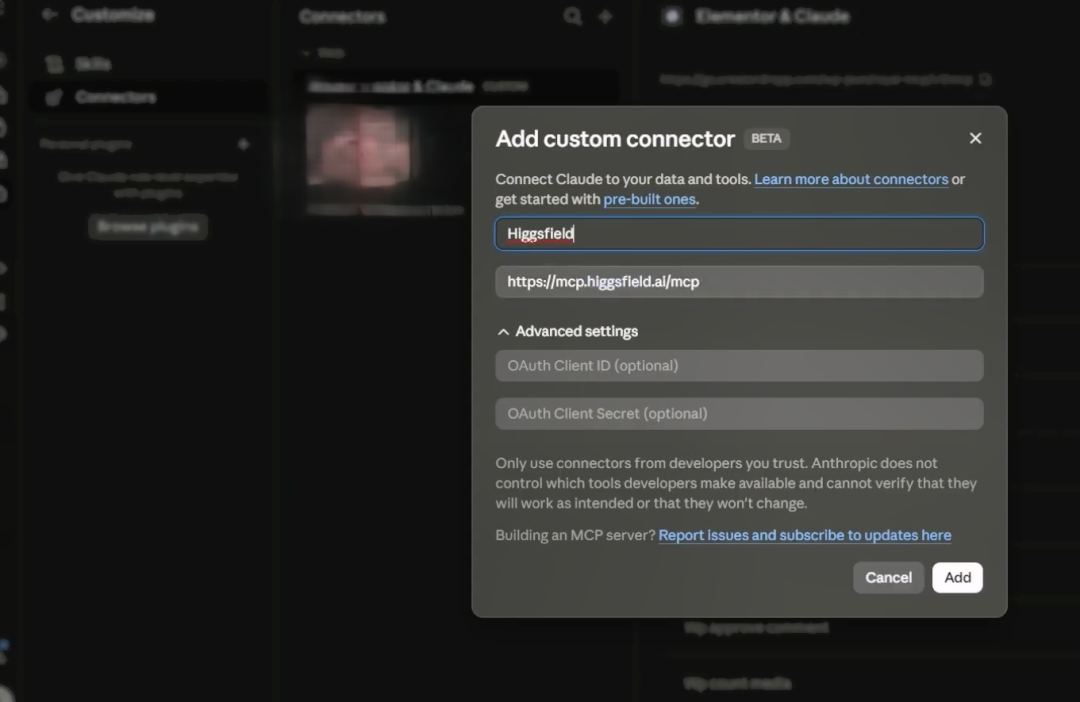Add a personal plugin with the plus icon
Viewport: 1080px width, 702px height.
243,144
